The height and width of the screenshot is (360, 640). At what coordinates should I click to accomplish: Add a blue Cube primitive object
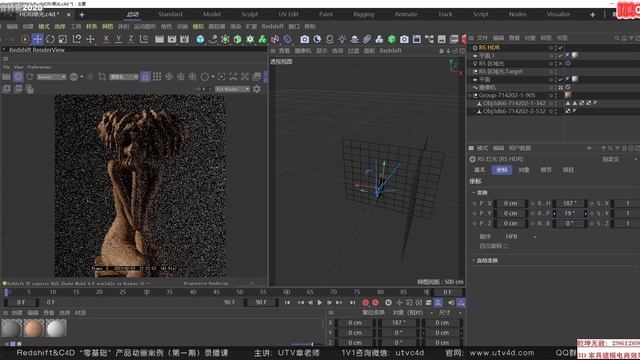click(x=200, y=39)
